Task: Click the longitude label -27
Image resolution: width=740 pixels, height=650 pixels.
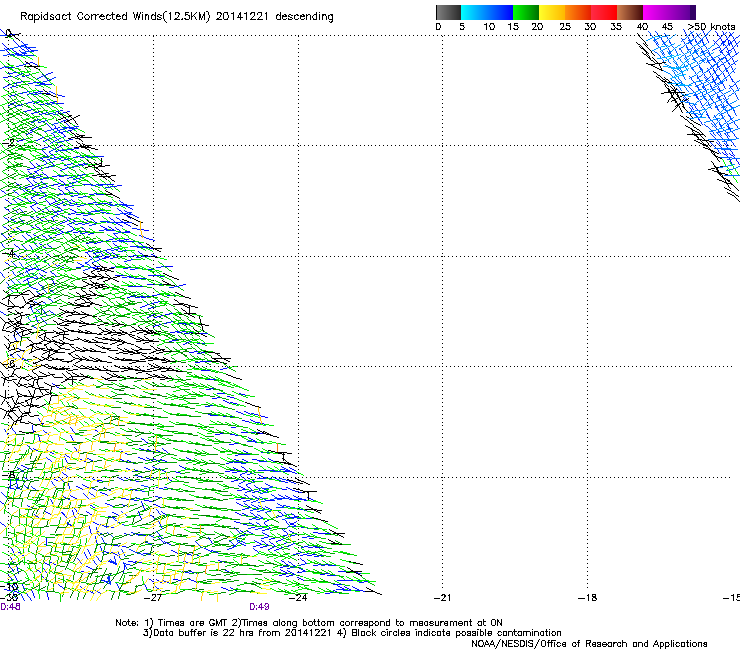Action: click(153, 598)
